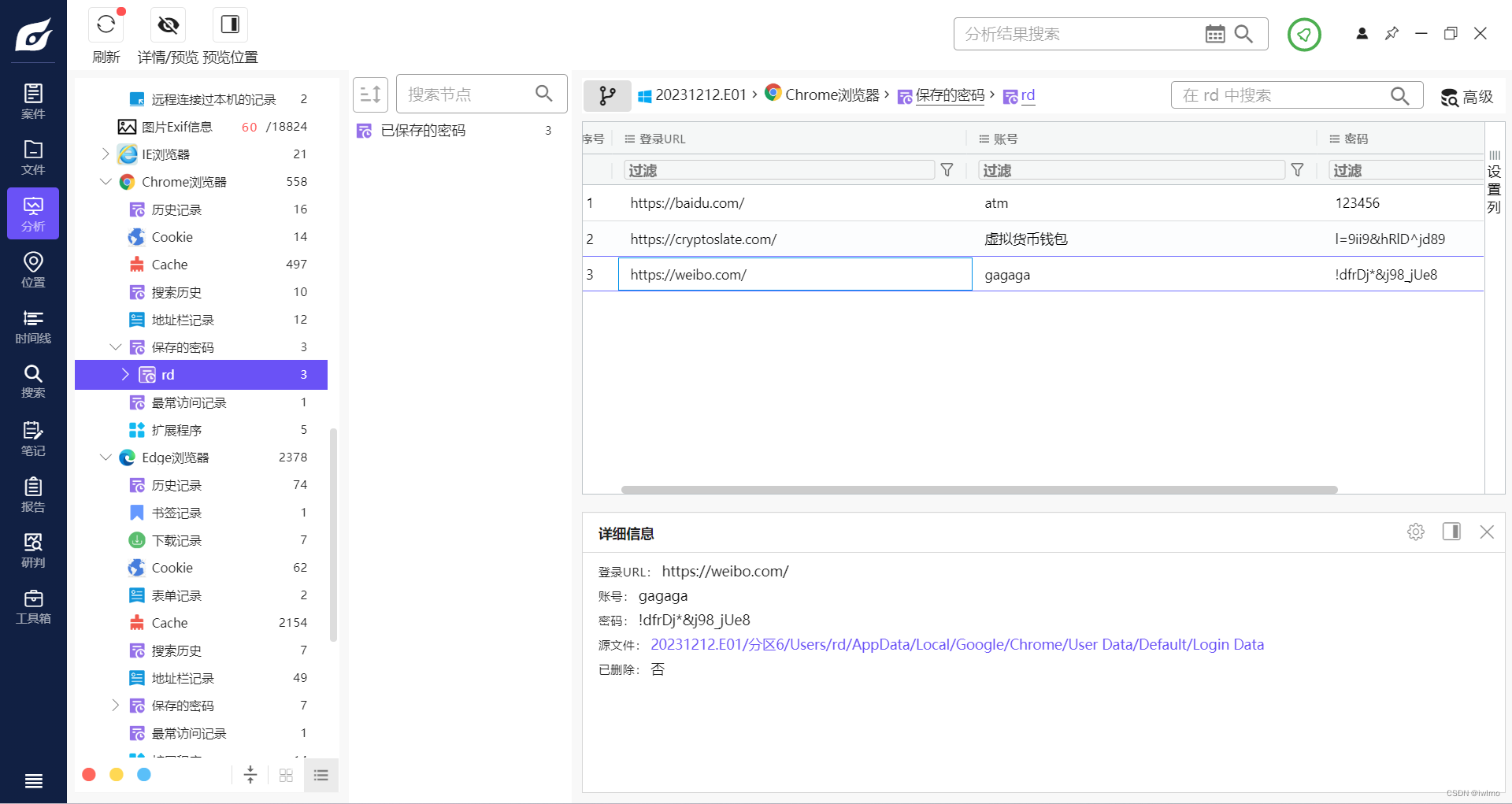The width and height of the screenshot is (1512, 804).
Task: Click the table horizontal scrollbar
Action: 979,490
